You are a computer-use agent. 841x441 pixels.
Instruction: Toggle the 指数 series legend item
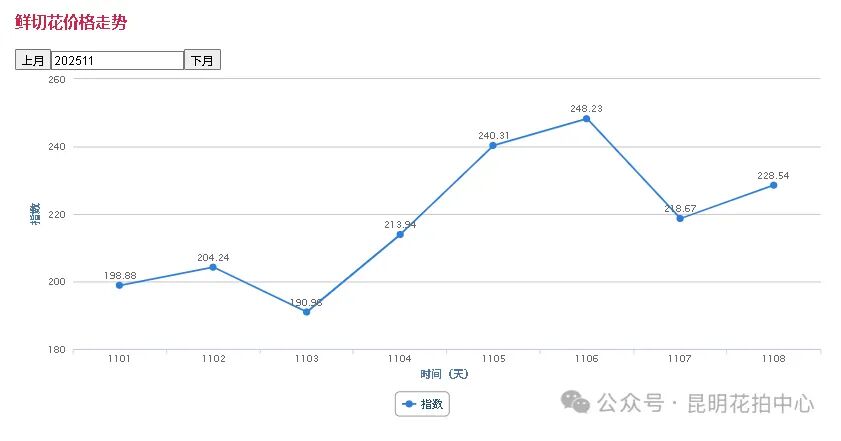pyautogui.click(x=423, y=404)
